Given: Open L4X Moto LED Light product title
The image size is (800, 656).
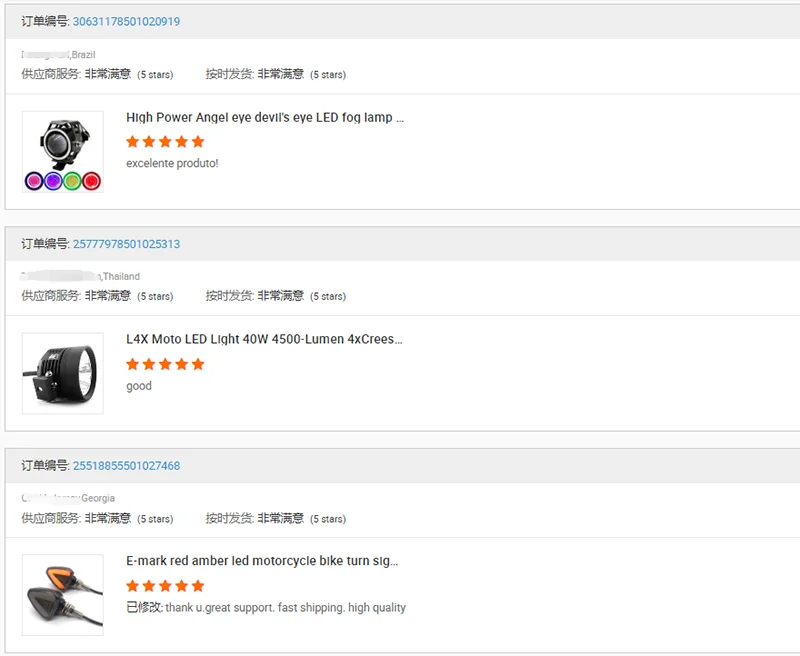Looking at the screenshot, I should click(264, 339).
